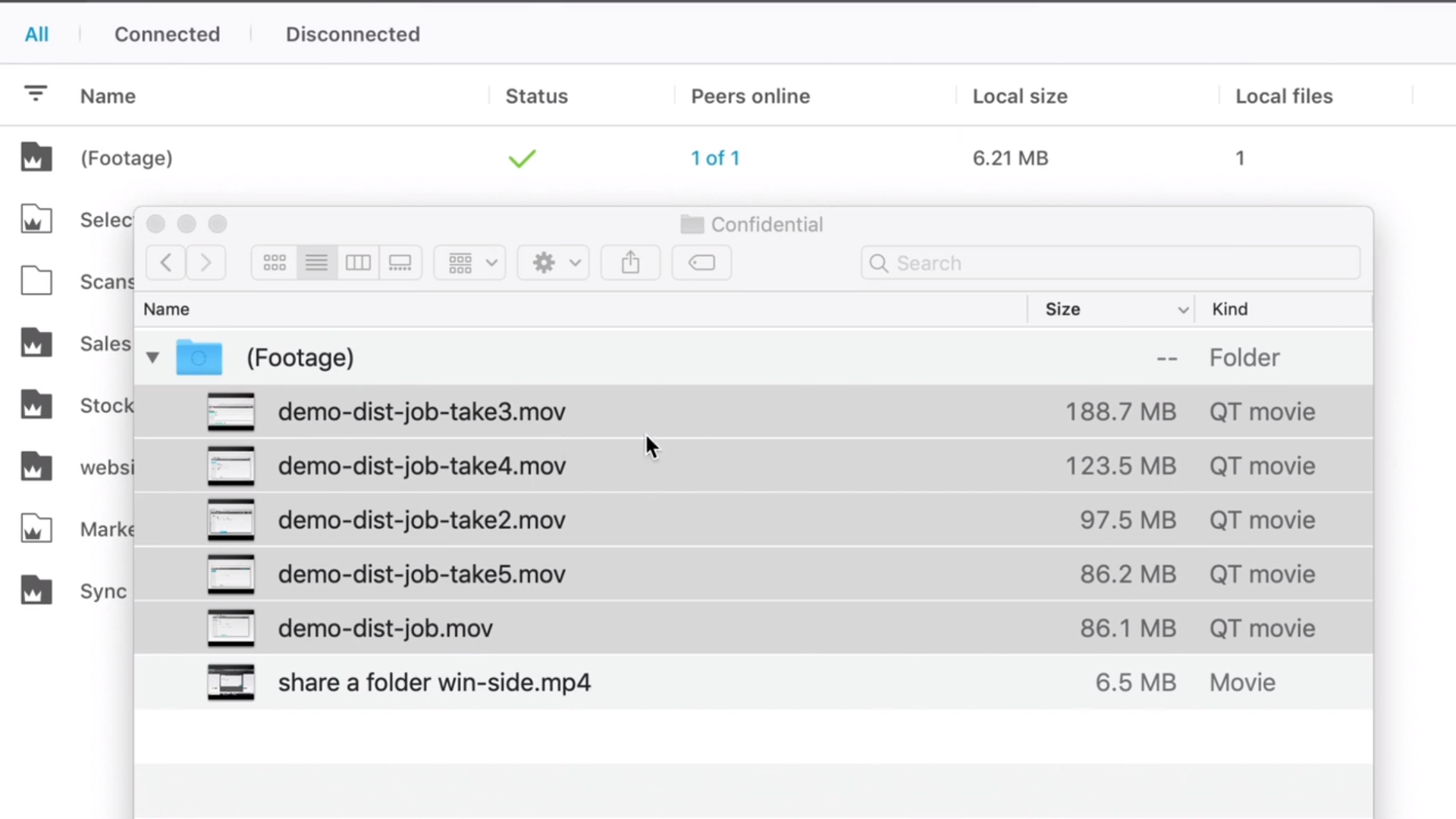Go back in Finder window
The height and width of the screenshot is (819, 1456).
[166, 263]
